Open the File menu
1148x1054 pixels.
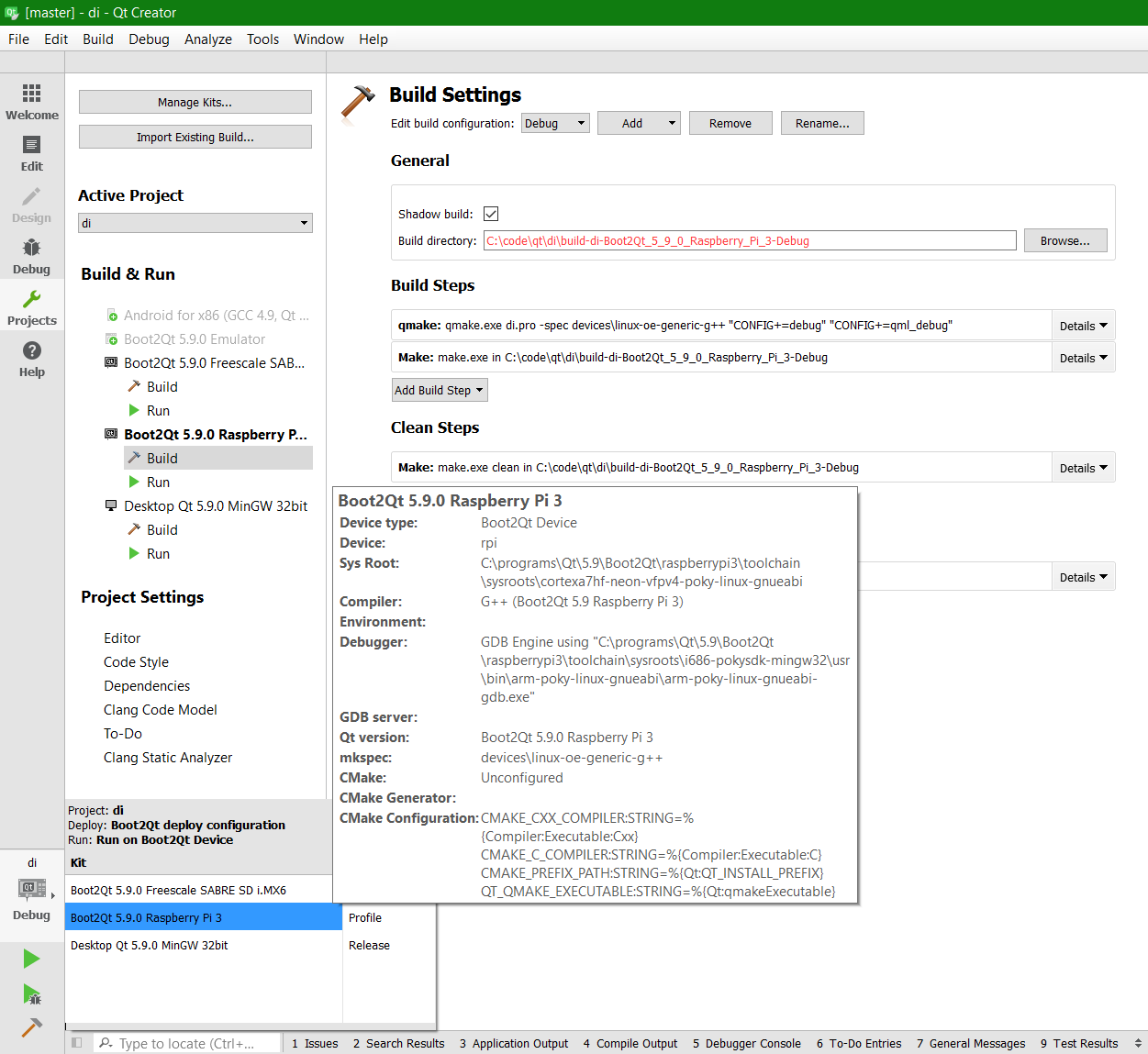(19, 39)
